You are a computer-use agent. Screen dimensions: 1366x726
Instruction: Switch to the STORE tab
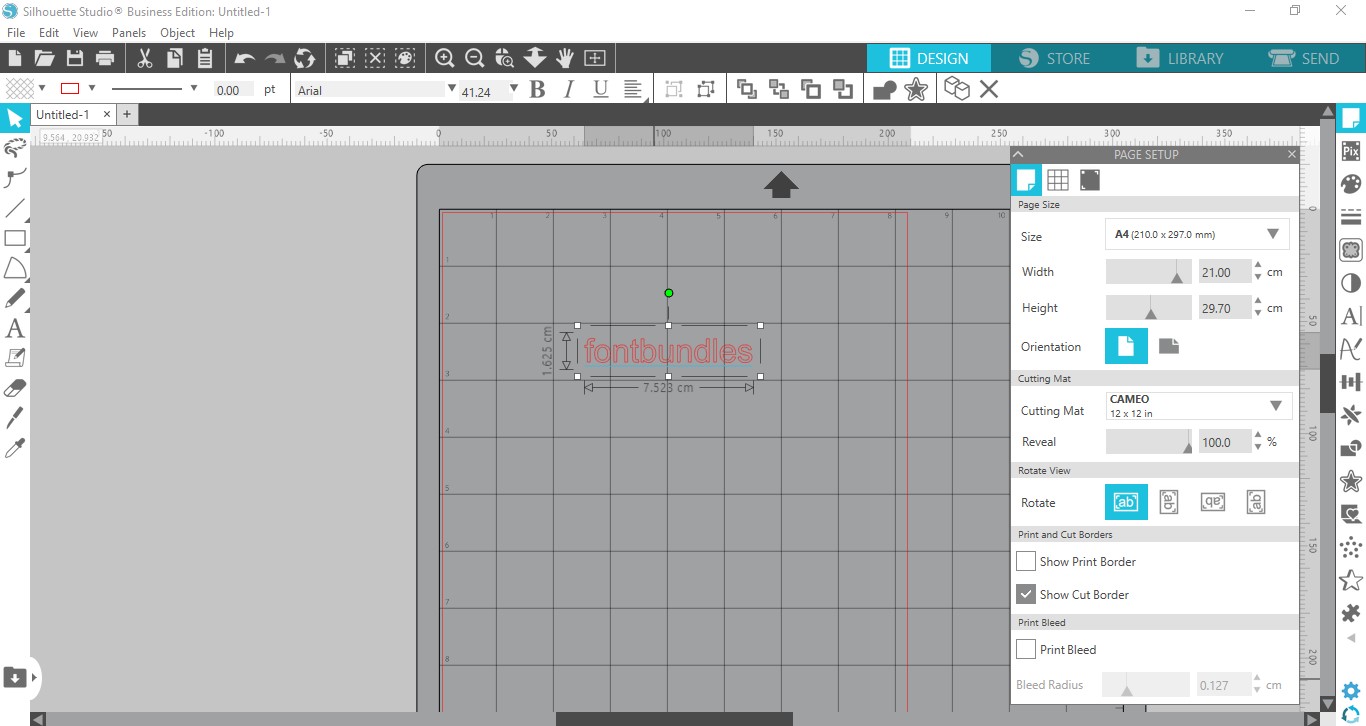(x=1055, y=58)
